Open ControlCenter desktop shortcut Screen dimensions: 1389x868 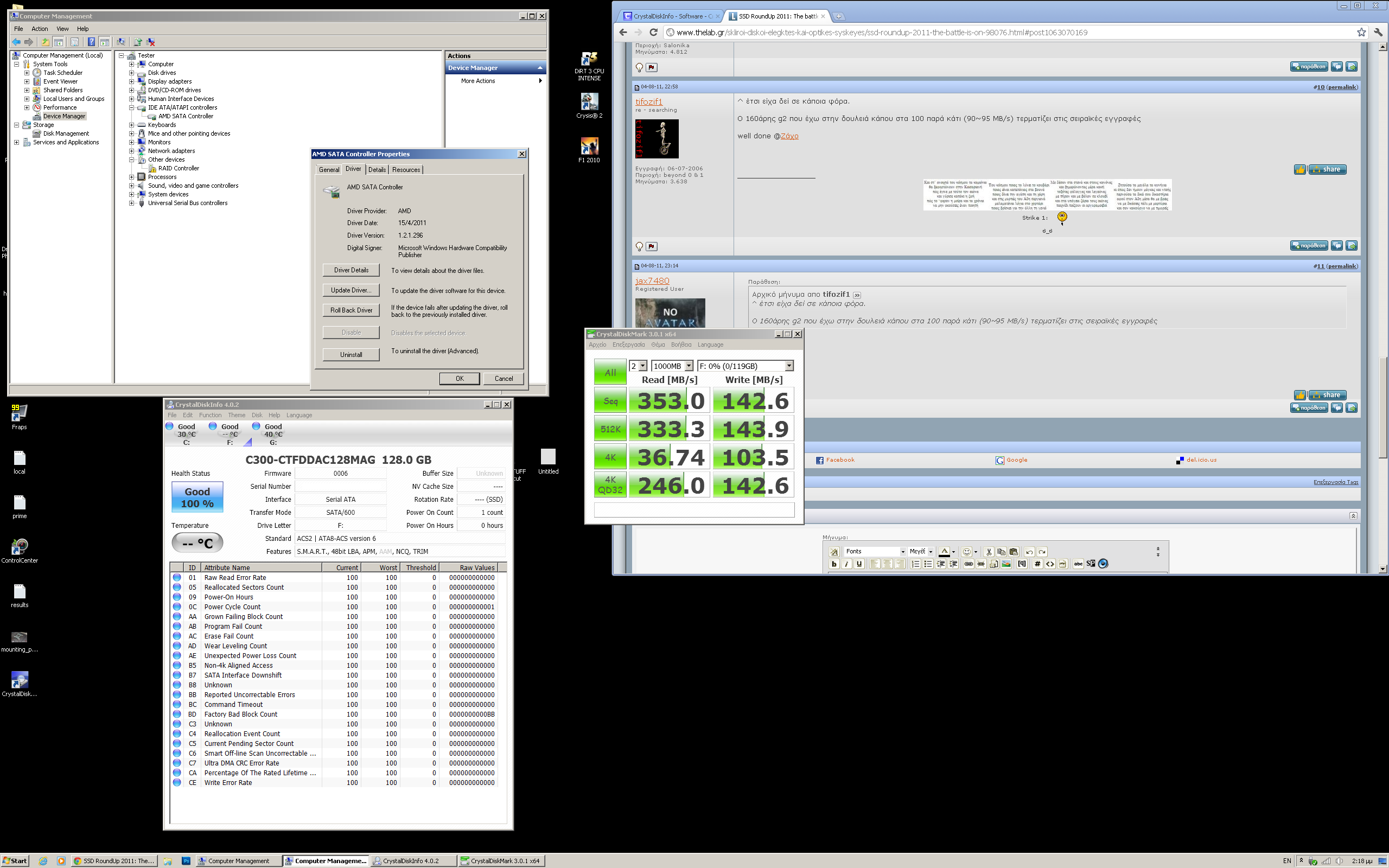[20, 551]
